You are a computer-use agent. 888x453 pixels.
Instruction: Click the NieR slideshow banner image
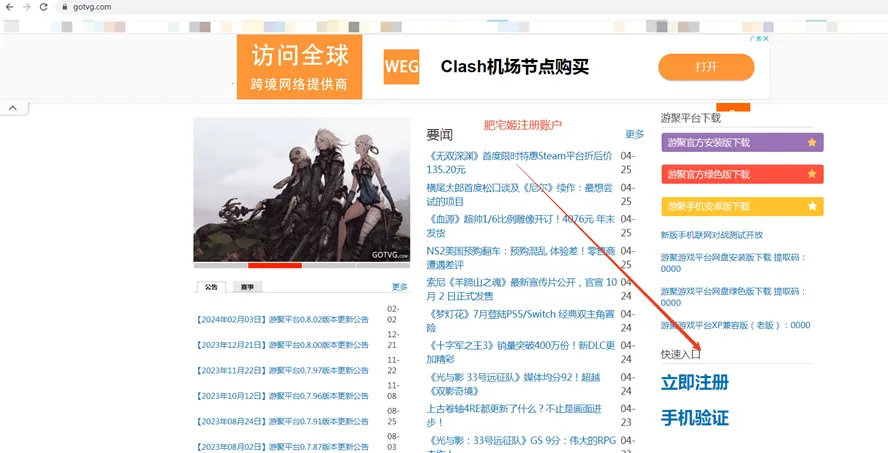click(x=302, y=190)
